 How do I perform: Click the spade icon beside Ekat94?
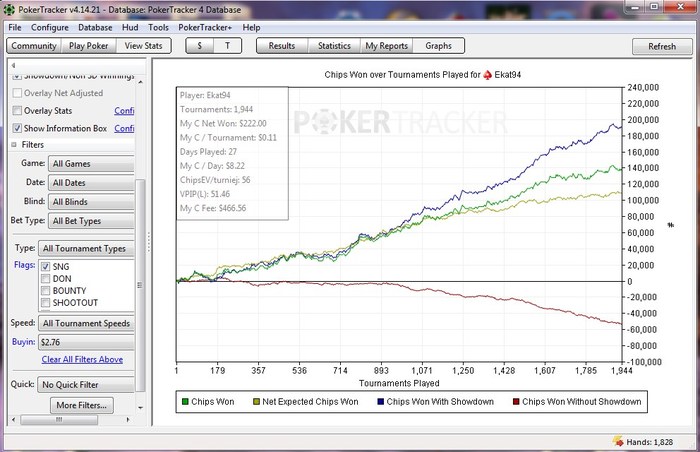(x=488, y=75)
